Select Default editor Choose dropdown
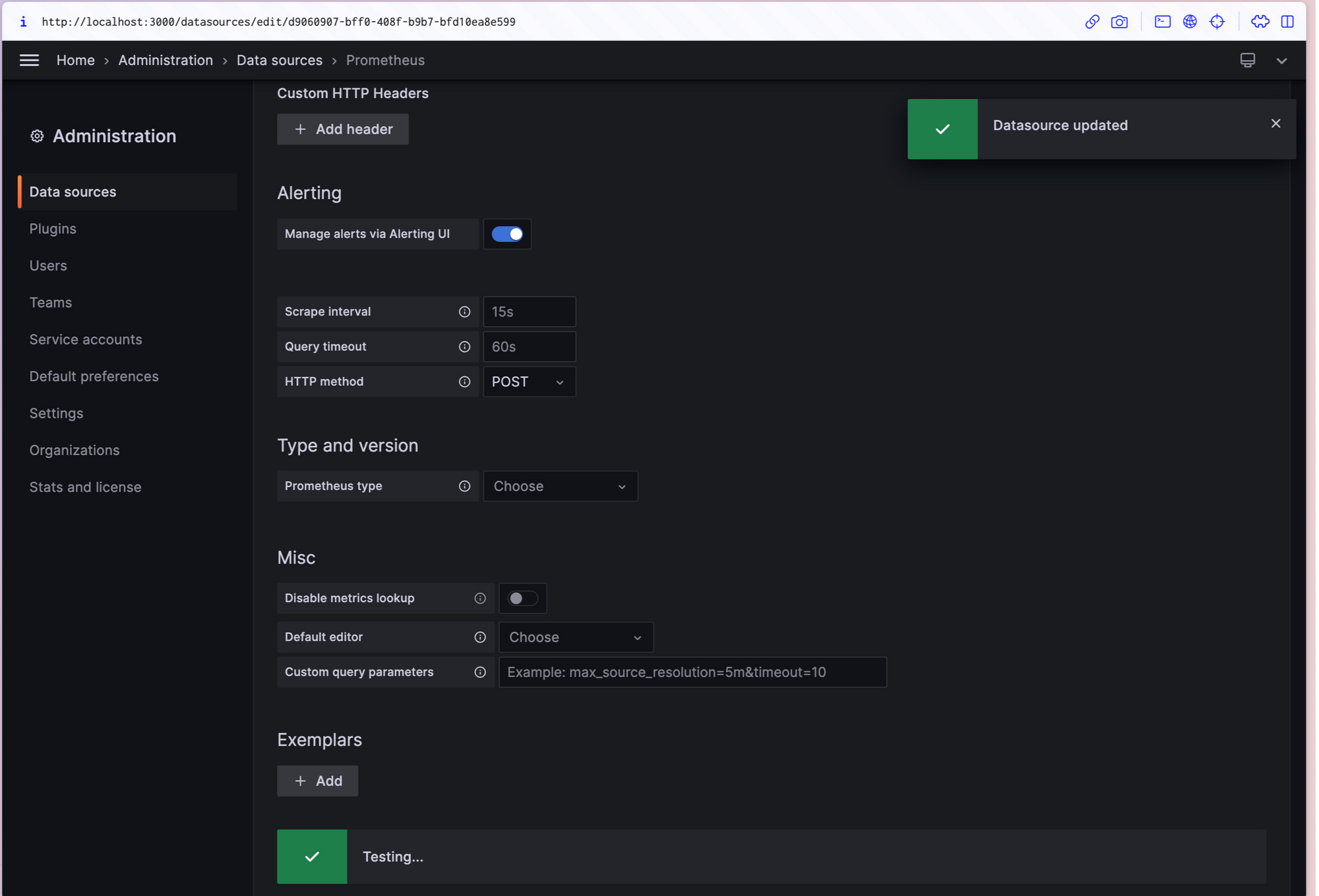Screen dimensions: 1319x896 [x=575, y=637]
